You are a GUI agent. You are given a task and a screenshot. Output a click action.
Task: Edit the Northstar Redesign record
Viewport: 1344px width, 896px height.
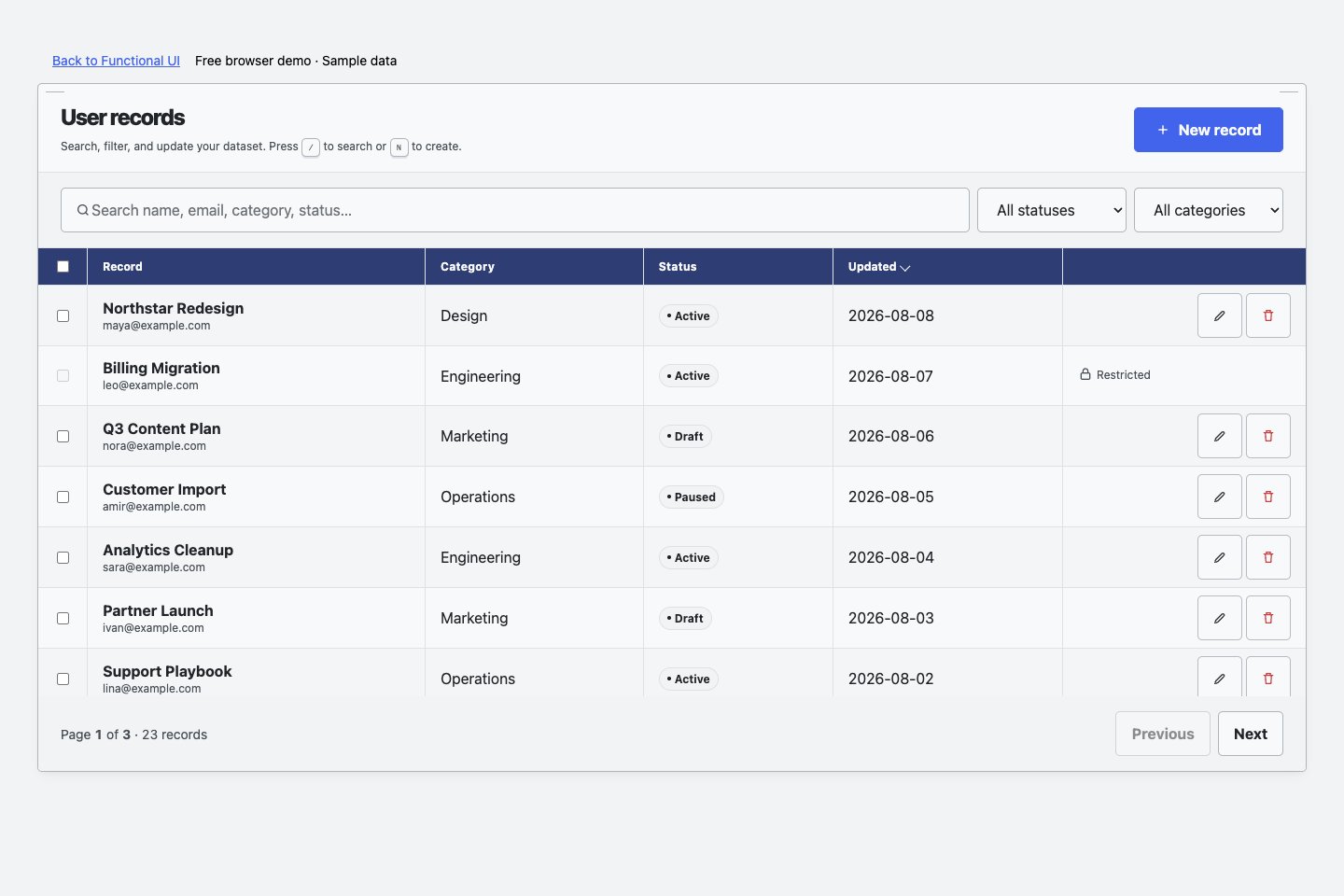[1219, 315]
